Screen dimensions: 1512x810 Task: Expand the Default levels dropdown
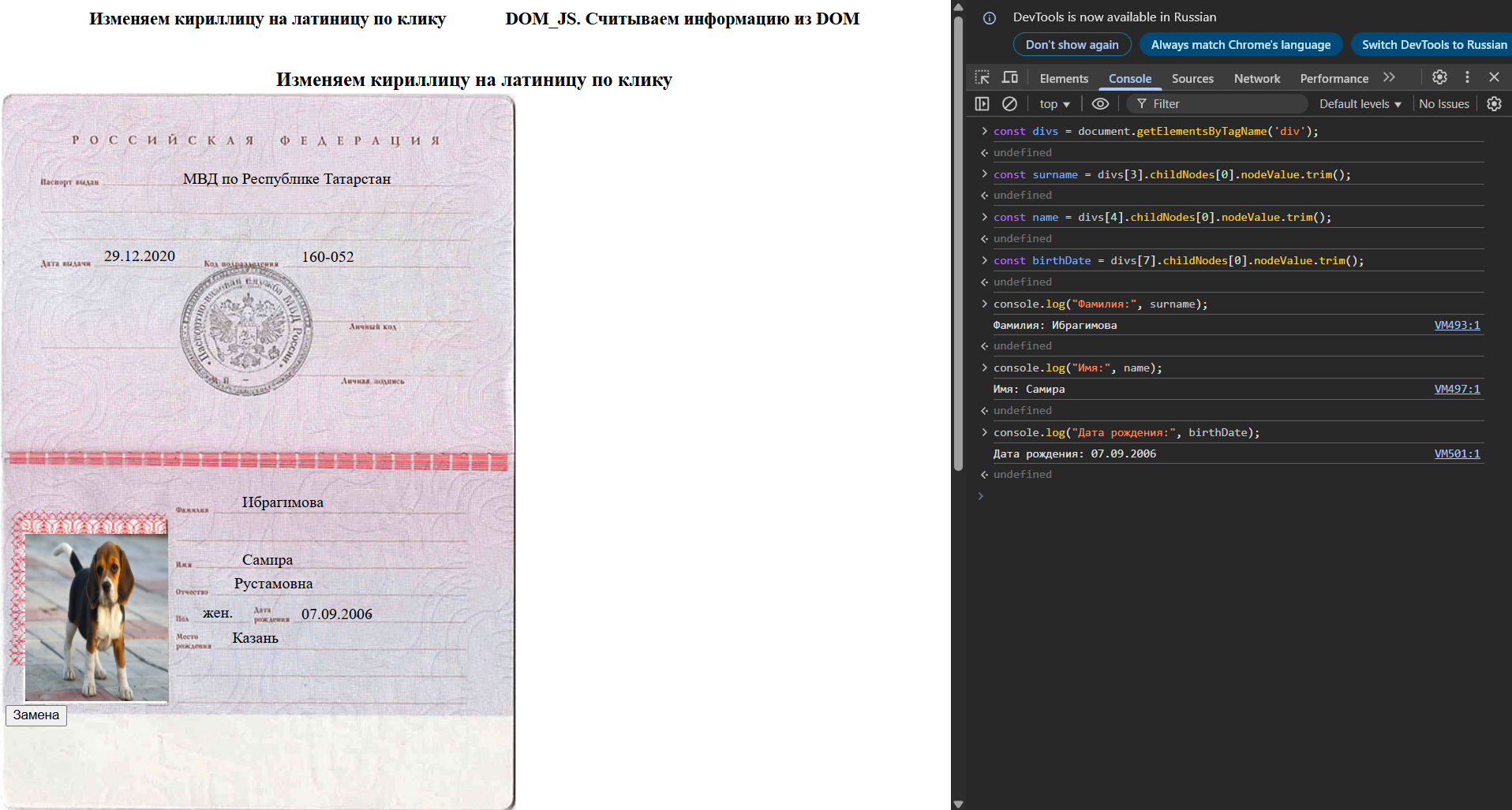1360,104
